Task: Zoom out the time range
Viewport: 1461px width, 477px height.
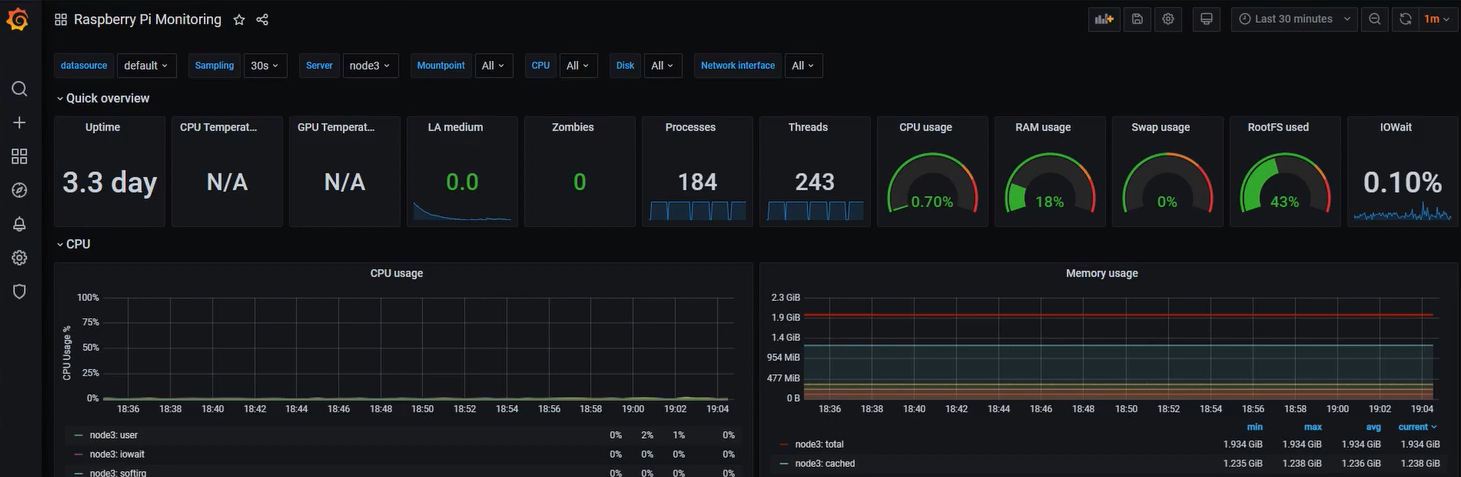Action: (x=1375, y=19)
